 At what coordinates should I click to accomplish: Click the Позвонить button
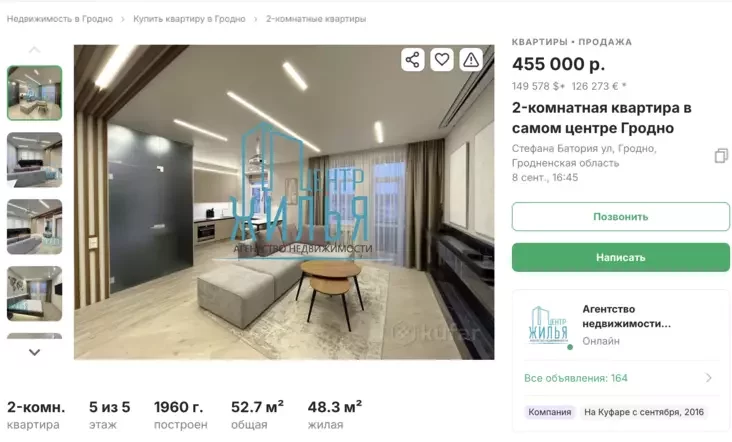point(620,217)
